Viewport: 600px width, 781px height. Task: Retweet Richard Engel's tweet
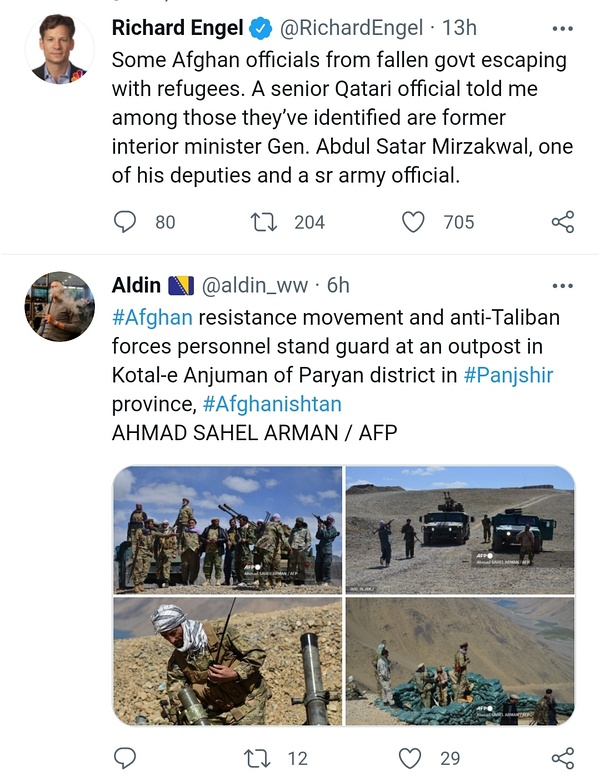263,221
